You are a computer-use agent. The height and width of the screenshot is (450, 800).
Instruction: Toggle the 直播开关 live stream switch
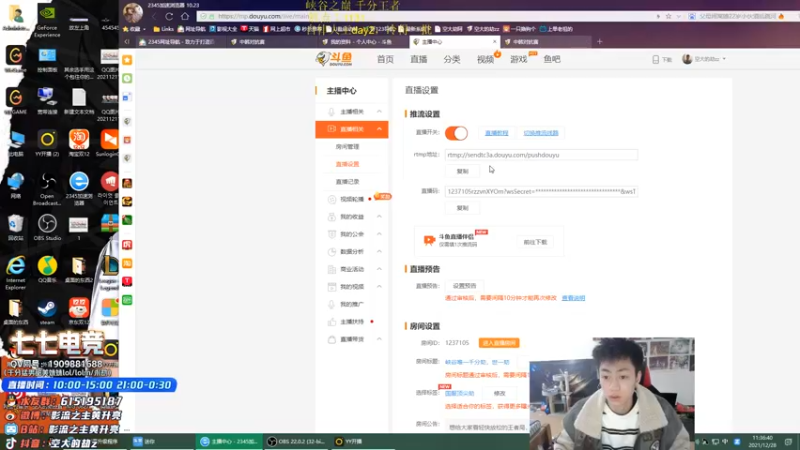coord(456,133)
